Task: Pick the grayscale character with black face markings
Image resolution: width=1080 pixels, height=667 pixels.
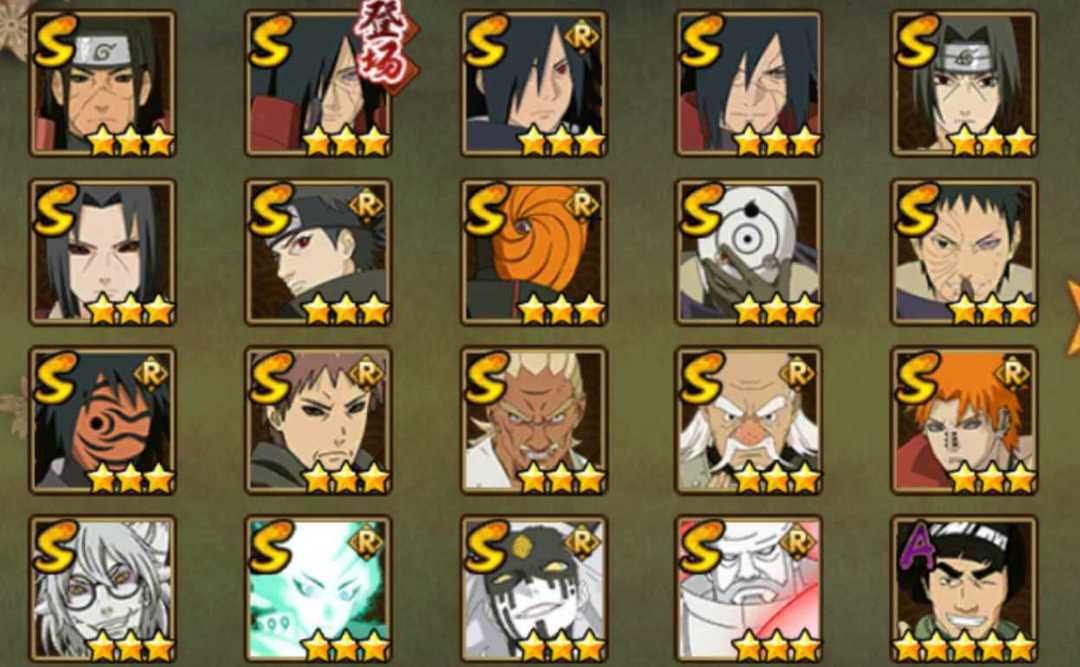Action: tap(534, 589)
